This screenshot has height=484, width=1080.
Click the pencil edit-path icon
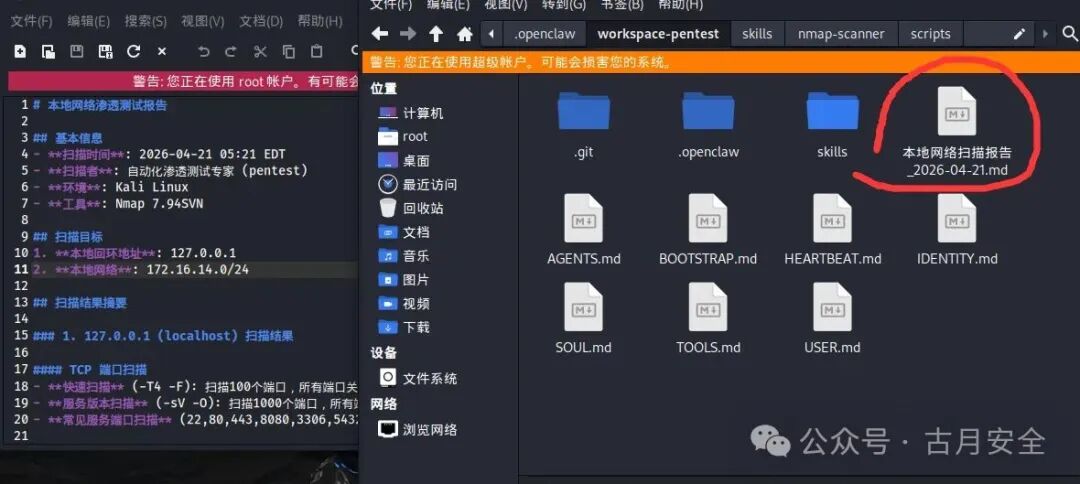tap(1019, 34)
